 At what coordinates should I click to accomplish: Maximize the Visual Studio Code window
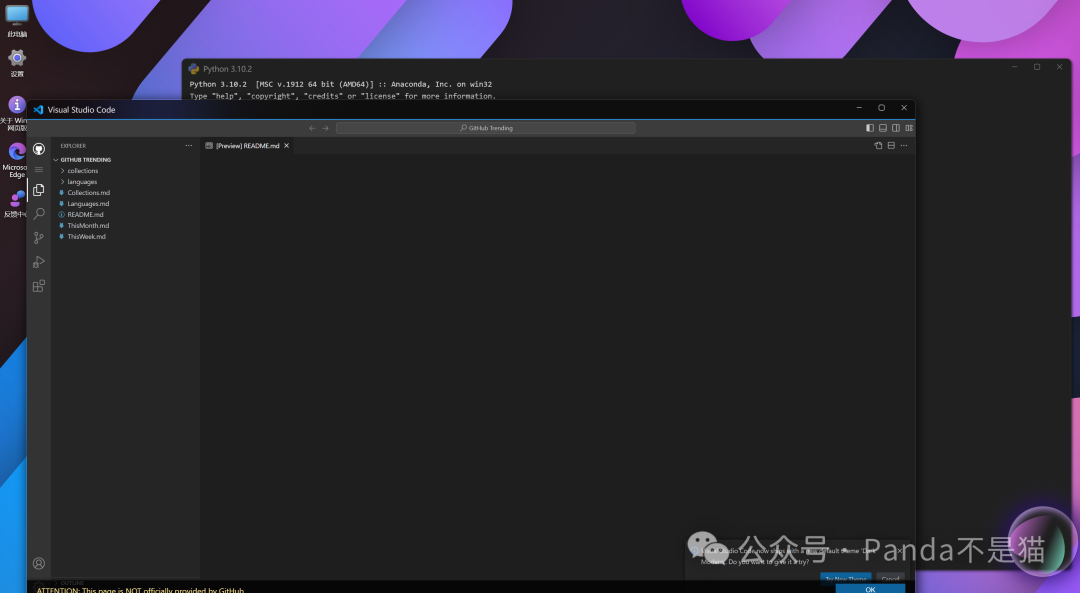(881, 108)
